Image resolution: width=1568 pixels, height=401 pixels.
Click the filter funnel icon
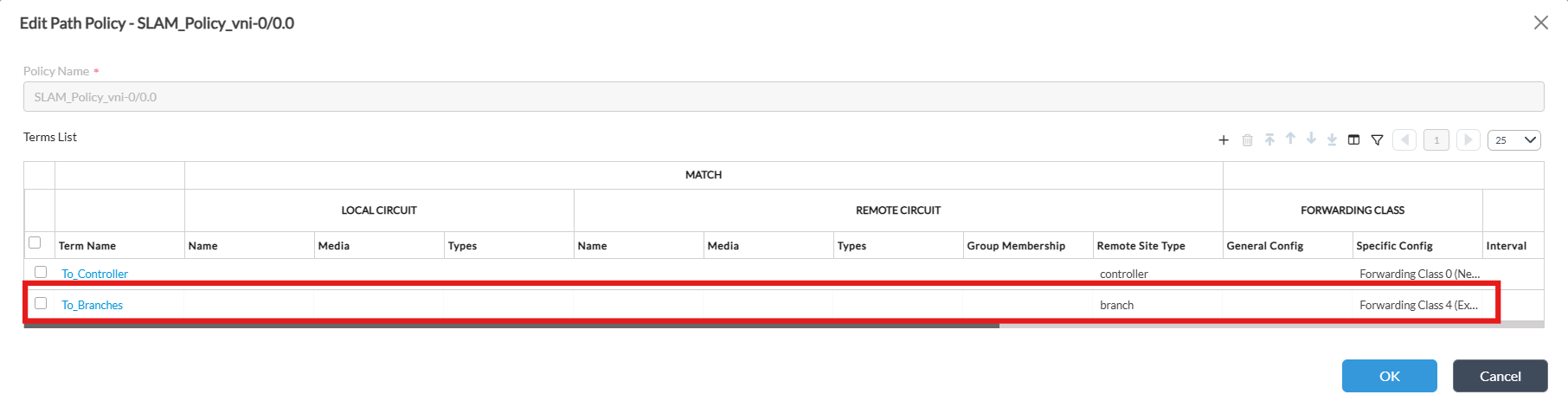tap(1377, 139)
